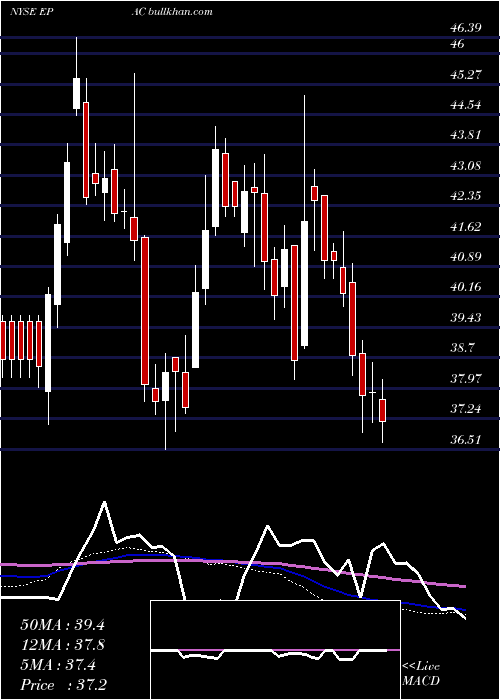Click the Price : 37.2 value
The width and height of the screenshot is (500, 700).
pos(62,685)
